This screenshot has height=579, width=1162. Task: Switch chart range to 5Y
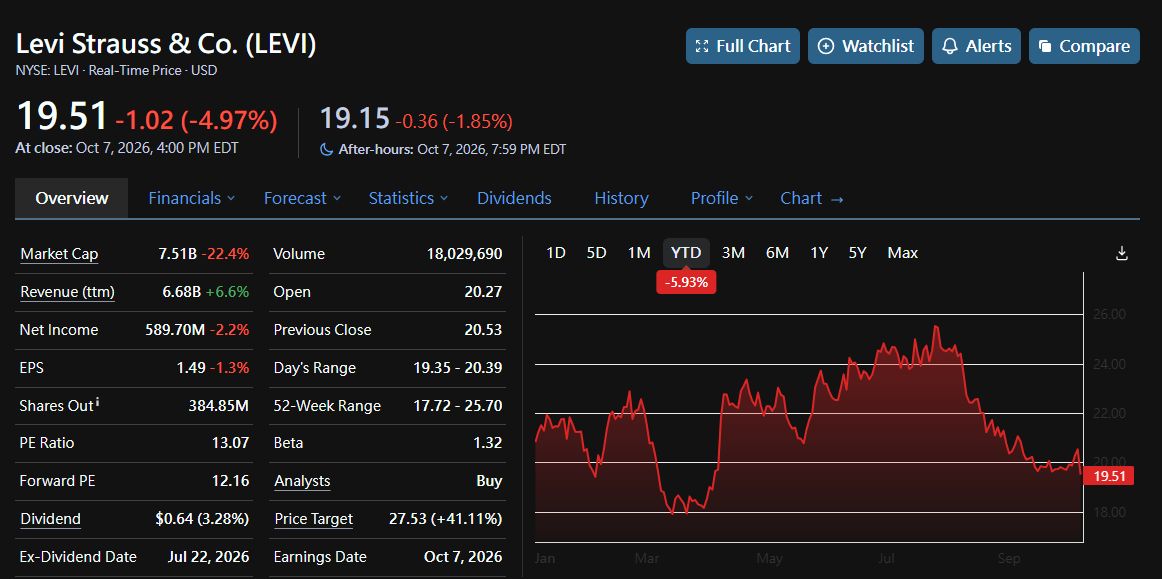coord(857,253)
